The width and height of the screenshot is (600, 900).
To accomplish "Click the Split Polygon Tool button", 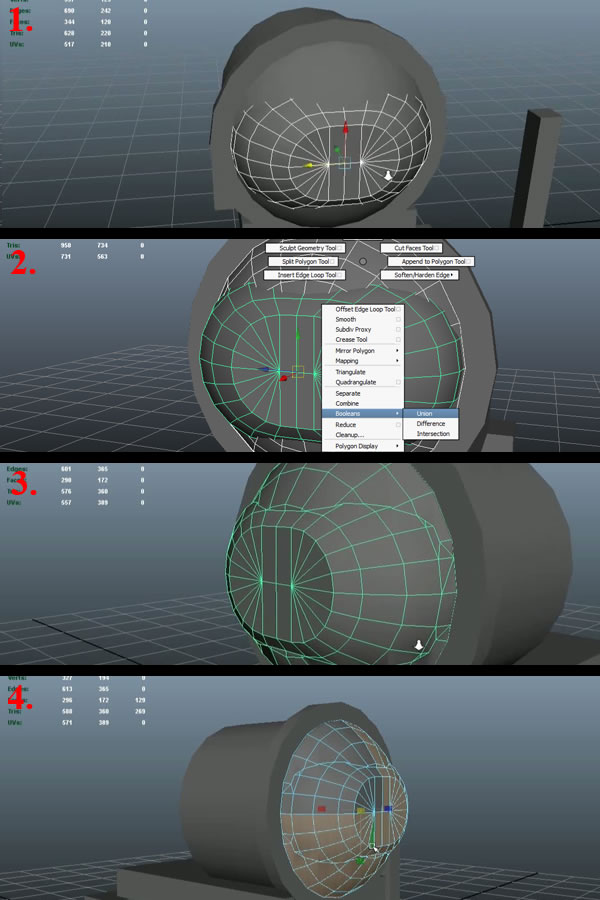I will [x=302, y=261].
